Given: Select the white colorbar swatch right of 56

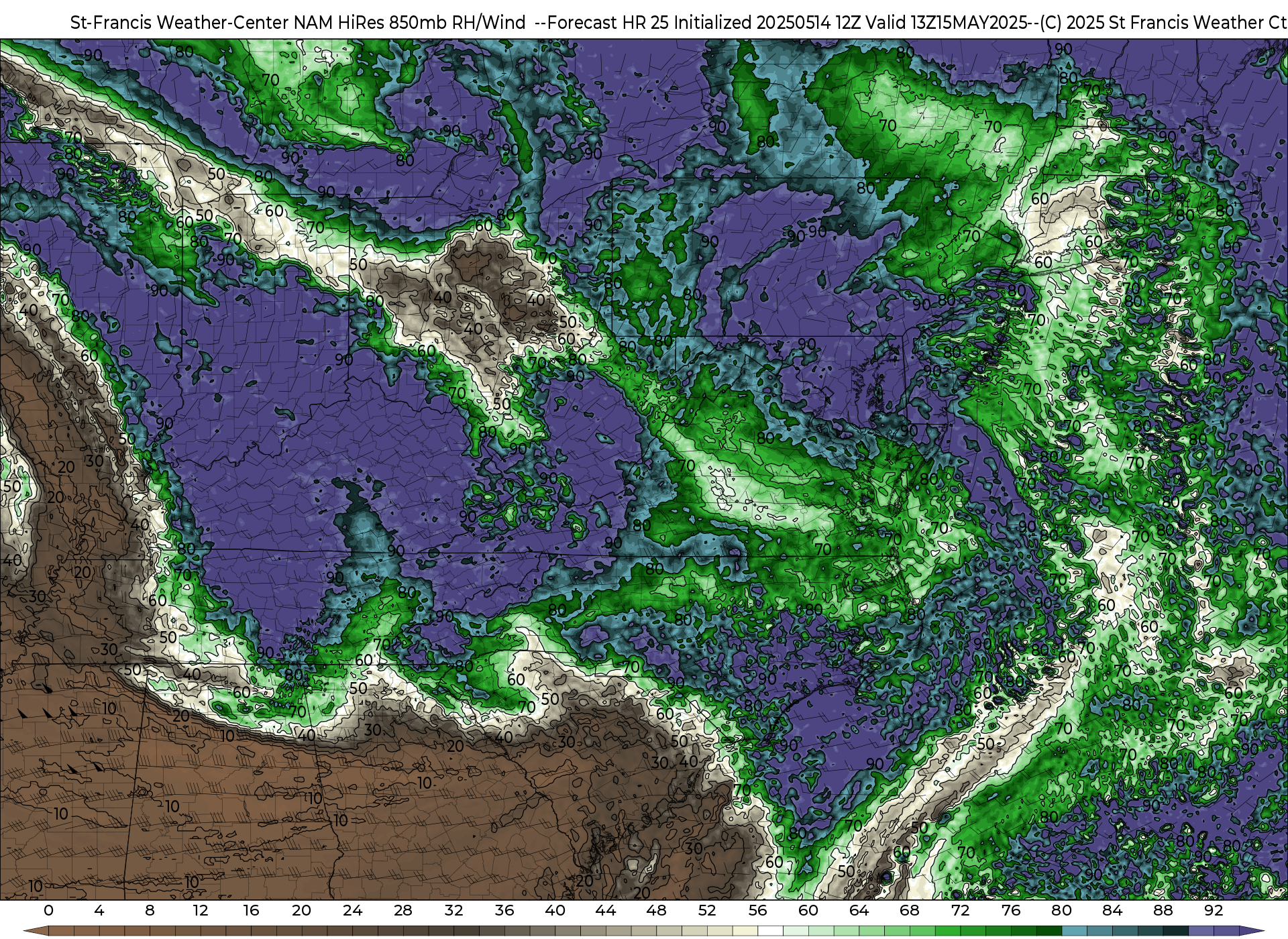Looking at the screenshot, I should (770, 932).
